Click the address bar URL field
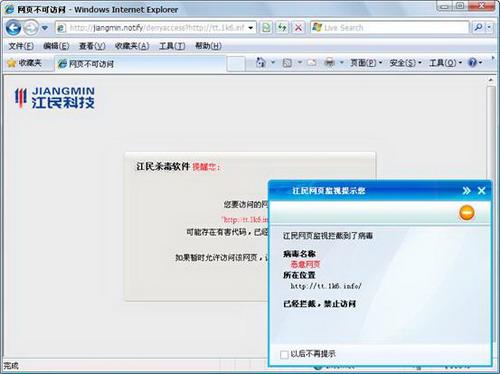 [157, 28]
